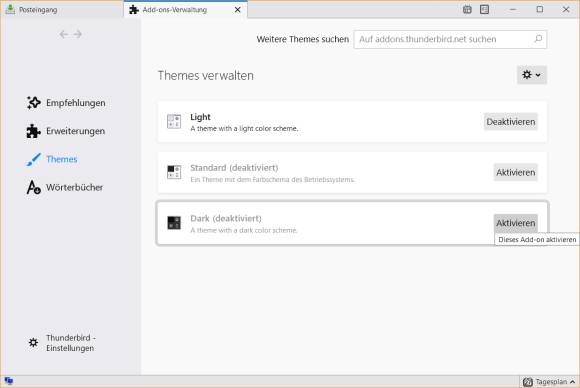Go forward with the right arrow
The width and height of the screenshot is (580, 388).
pyautogui.click(x=77, y=34)
